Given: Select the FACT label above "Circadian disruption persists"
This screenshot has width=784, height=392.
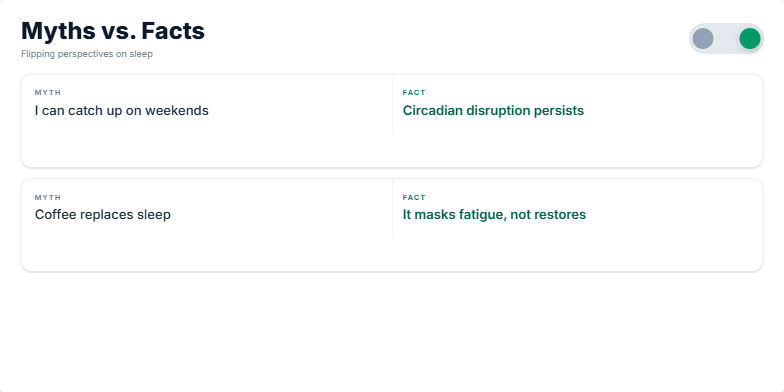Looking at the screenshot, I should coord(414,92).
